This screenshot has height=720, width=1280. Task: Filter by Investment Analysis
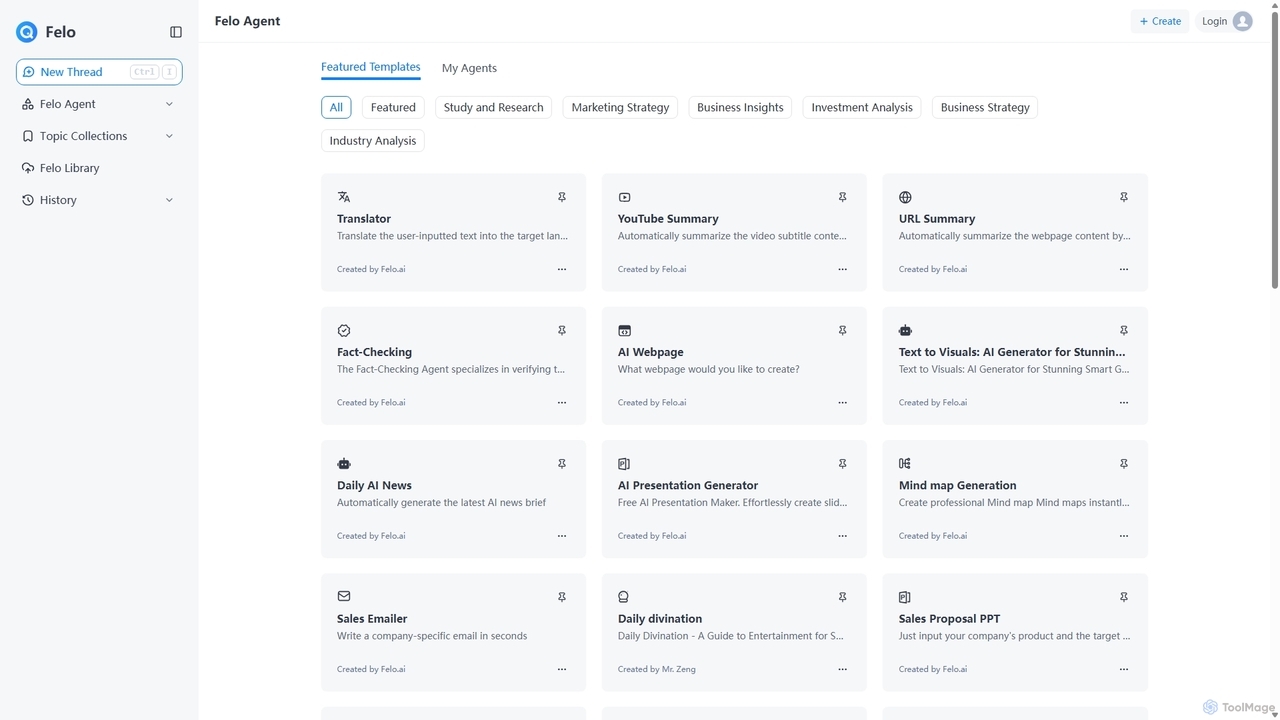[x=862, y=107]
